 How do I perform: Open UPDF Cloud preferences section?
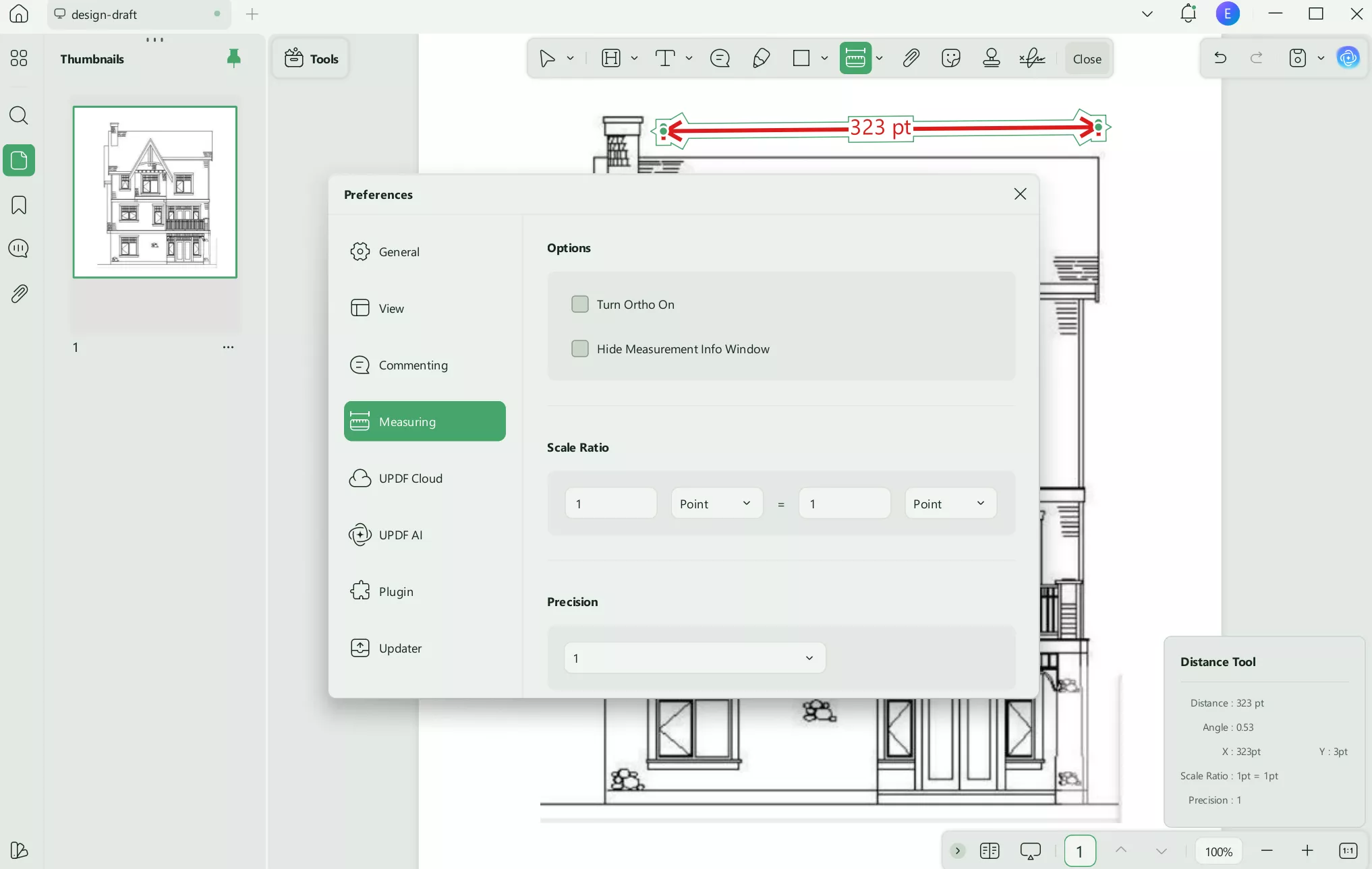click(410, 478)
